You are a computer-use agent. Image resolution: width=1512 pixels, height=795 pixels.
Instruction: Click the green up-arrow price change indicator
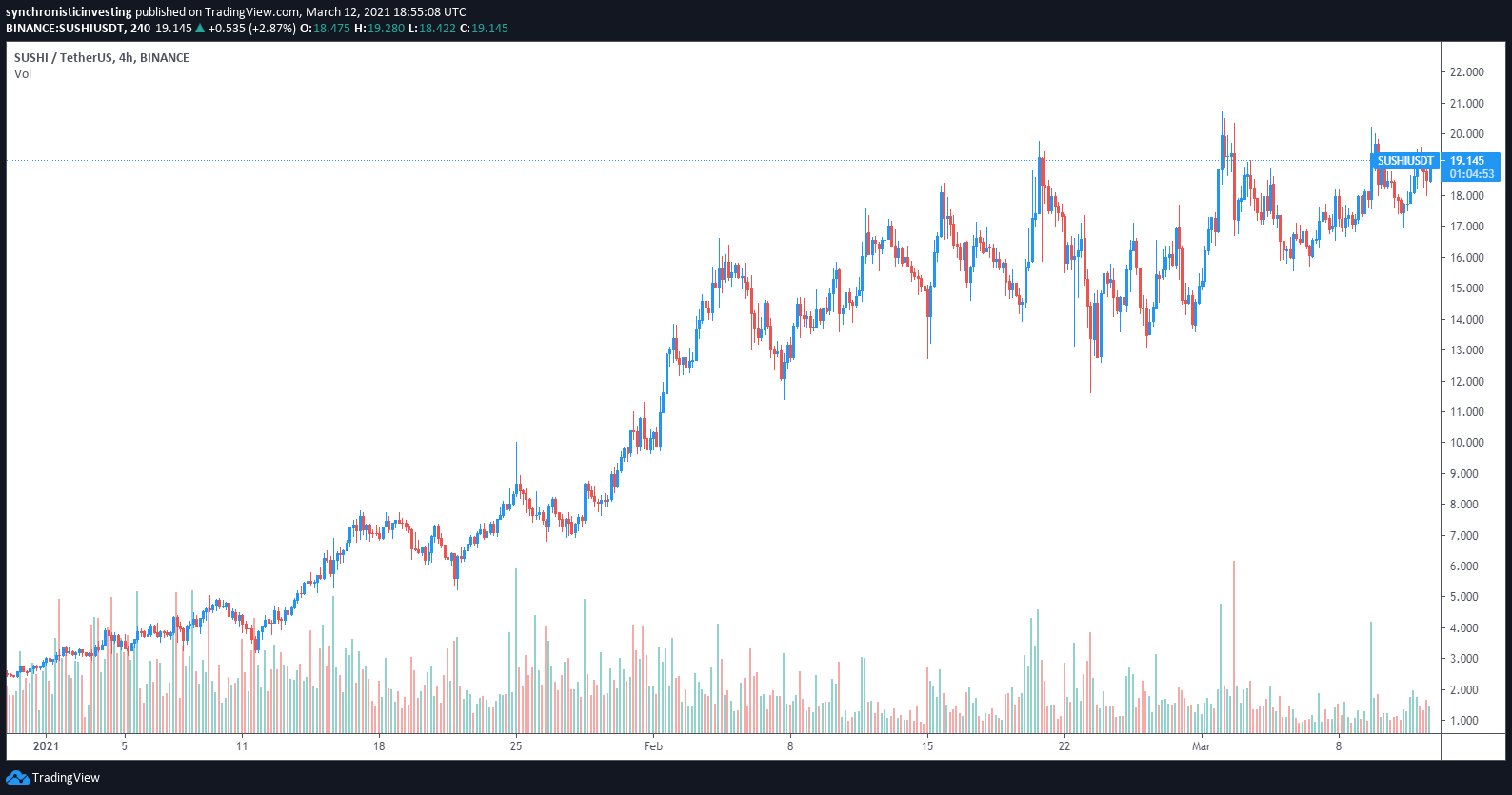[200, 29]
